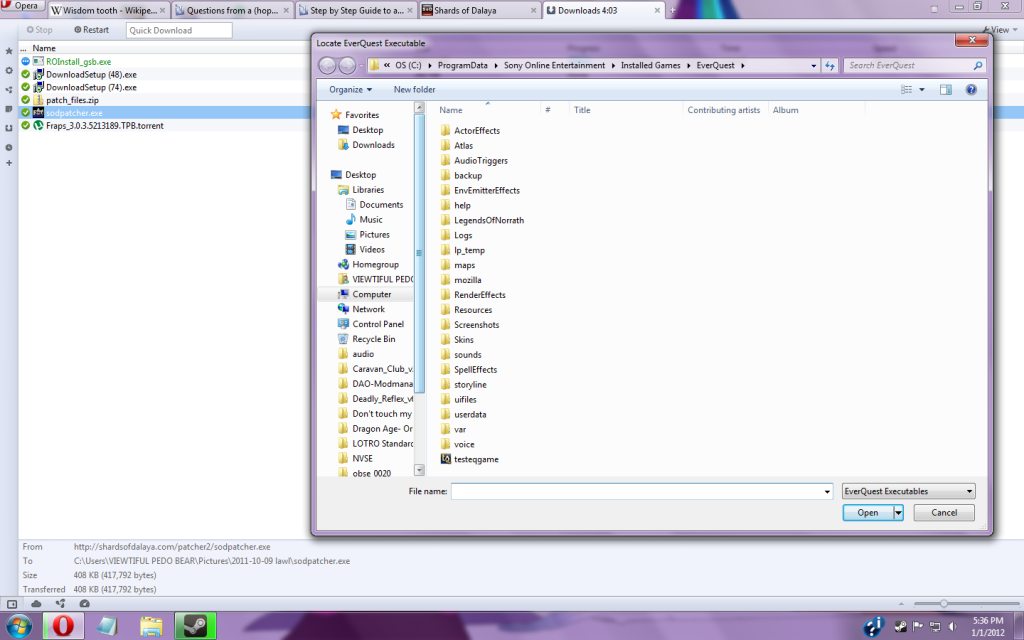This screenshot has height=640, width=1024.
Task: Click the Opera menu button
Action: click(x=22, y=6)
